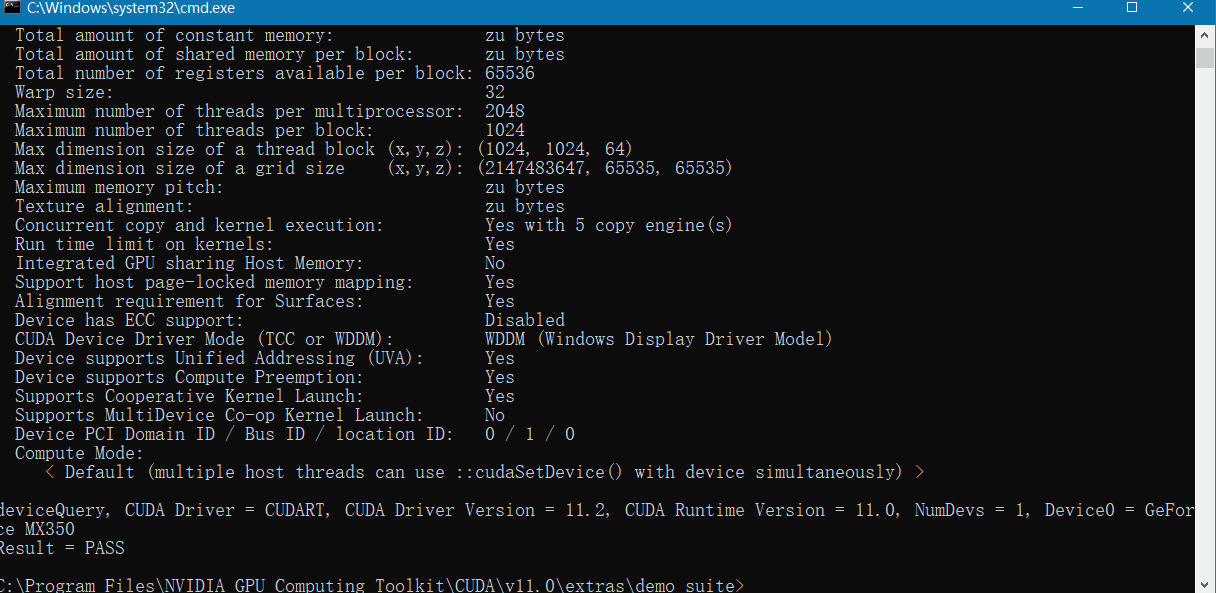Click the registers per block value 65536
The width and height of the screenshot is (1216, 593).
click(x=509, y=73)
